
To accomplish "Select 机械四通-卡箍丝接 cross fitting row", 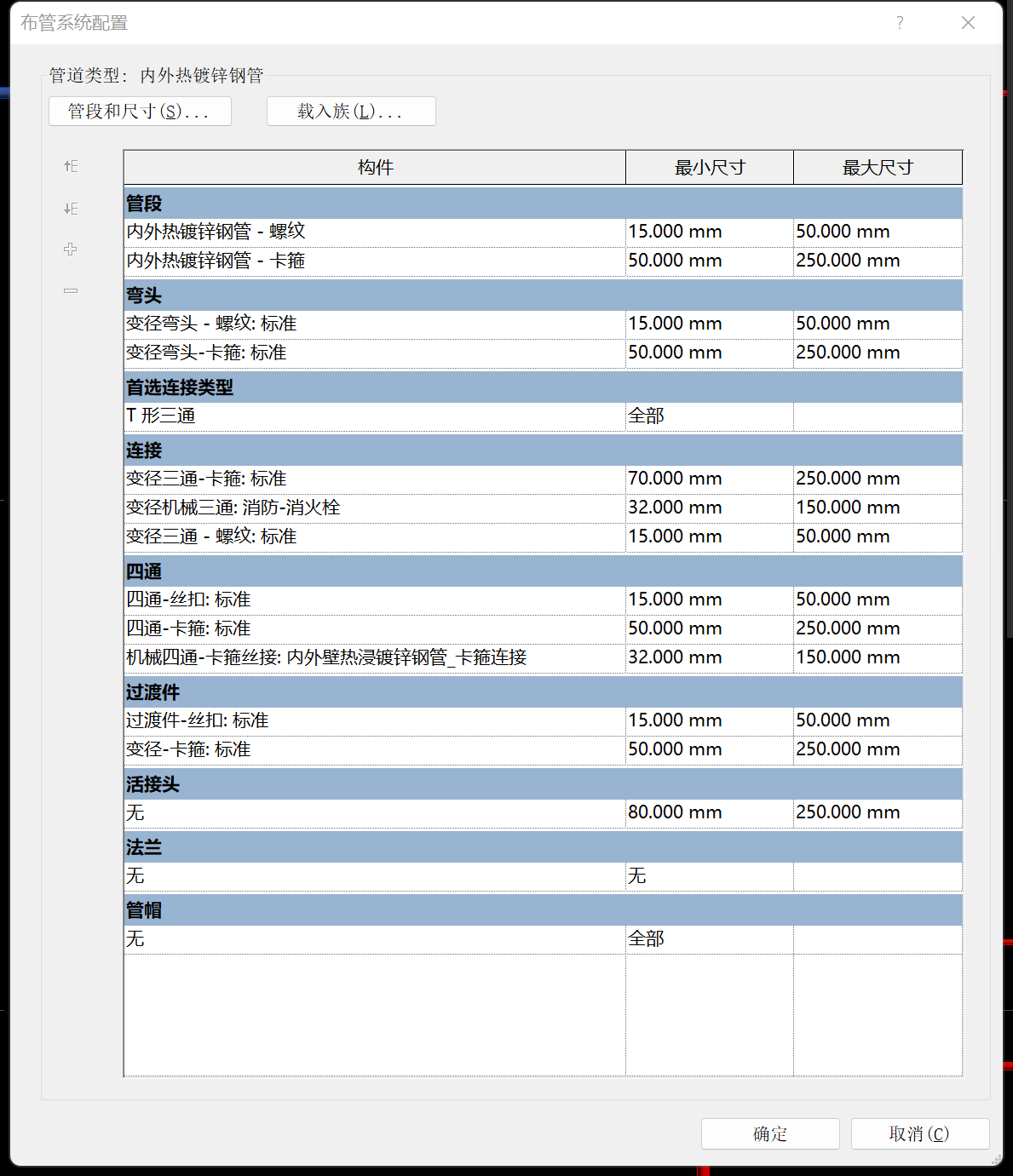I will point(374,657).
